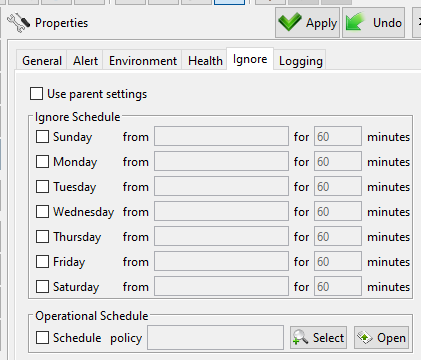This screenshot has width=421, height=360.
Task: Click the Open policy button
Action: click(381, 338)
